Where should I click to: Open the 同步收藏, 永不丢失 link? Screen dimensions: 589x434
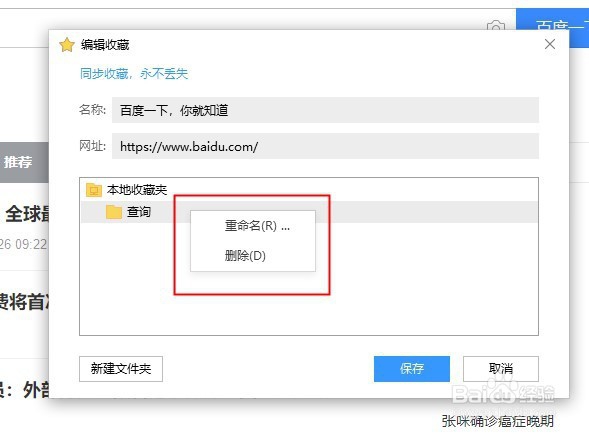(x=133, y=73)
